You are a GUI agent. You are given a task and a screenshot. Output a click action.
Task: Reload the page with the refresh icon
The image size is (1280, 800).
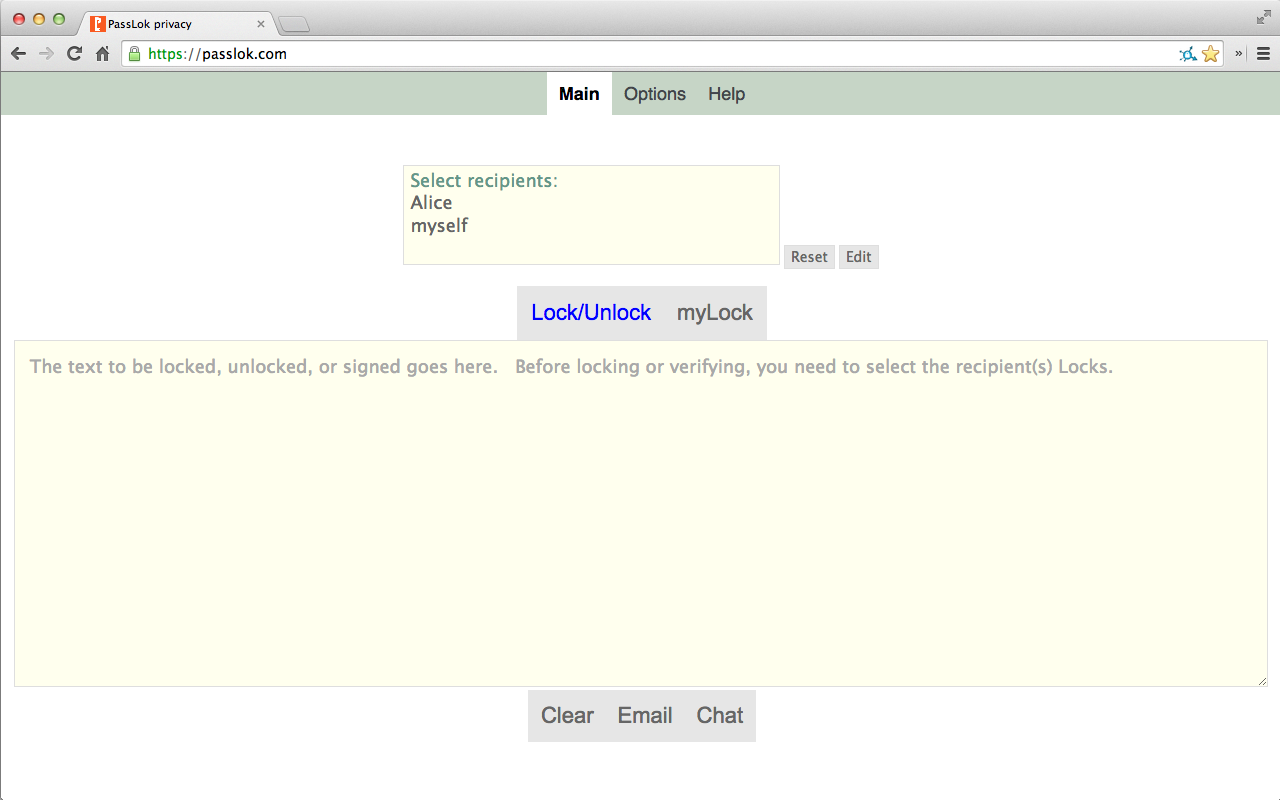74,54
